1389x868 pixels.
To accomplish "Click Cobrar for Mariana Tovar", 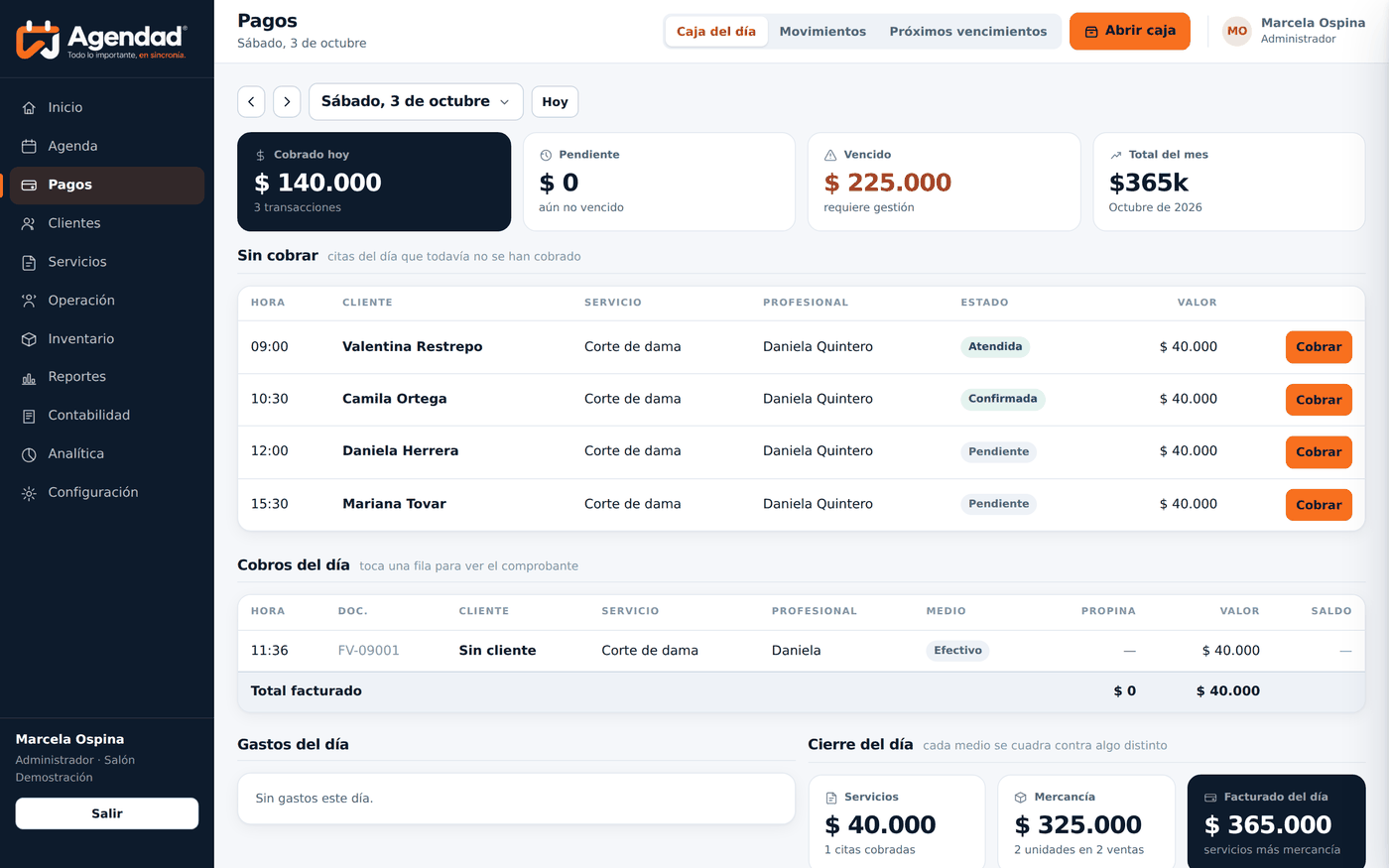I will click(x=1319, y=505).
